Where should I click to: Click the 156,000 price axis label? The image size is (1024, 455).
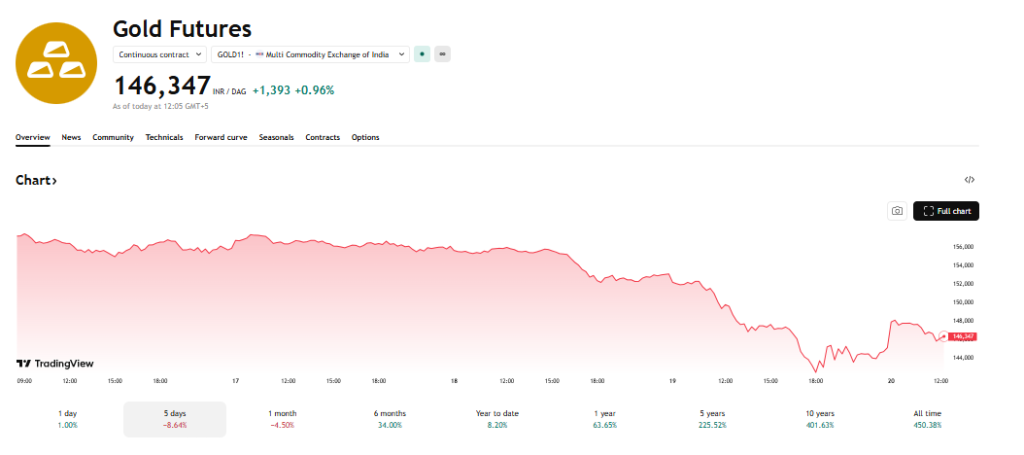click(964, 247)
